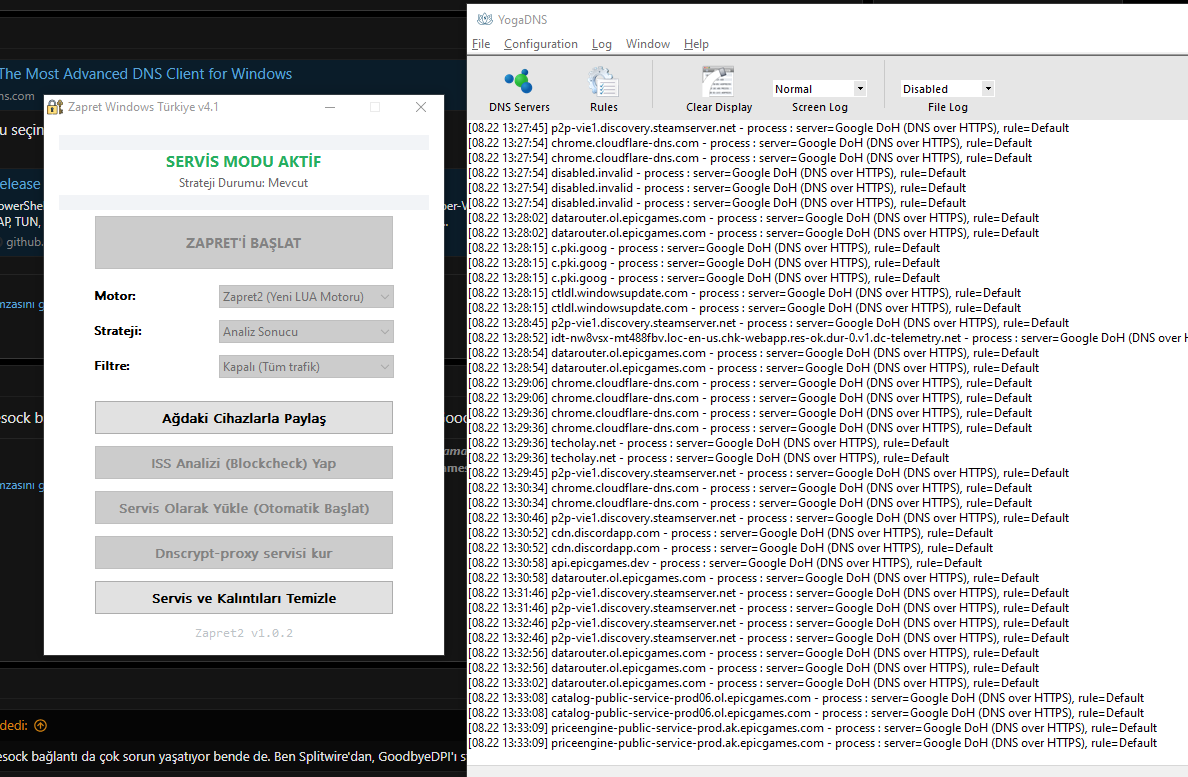Open the File menu in YogaDNS
The image size is (1188, 777).
click(481, 44)
